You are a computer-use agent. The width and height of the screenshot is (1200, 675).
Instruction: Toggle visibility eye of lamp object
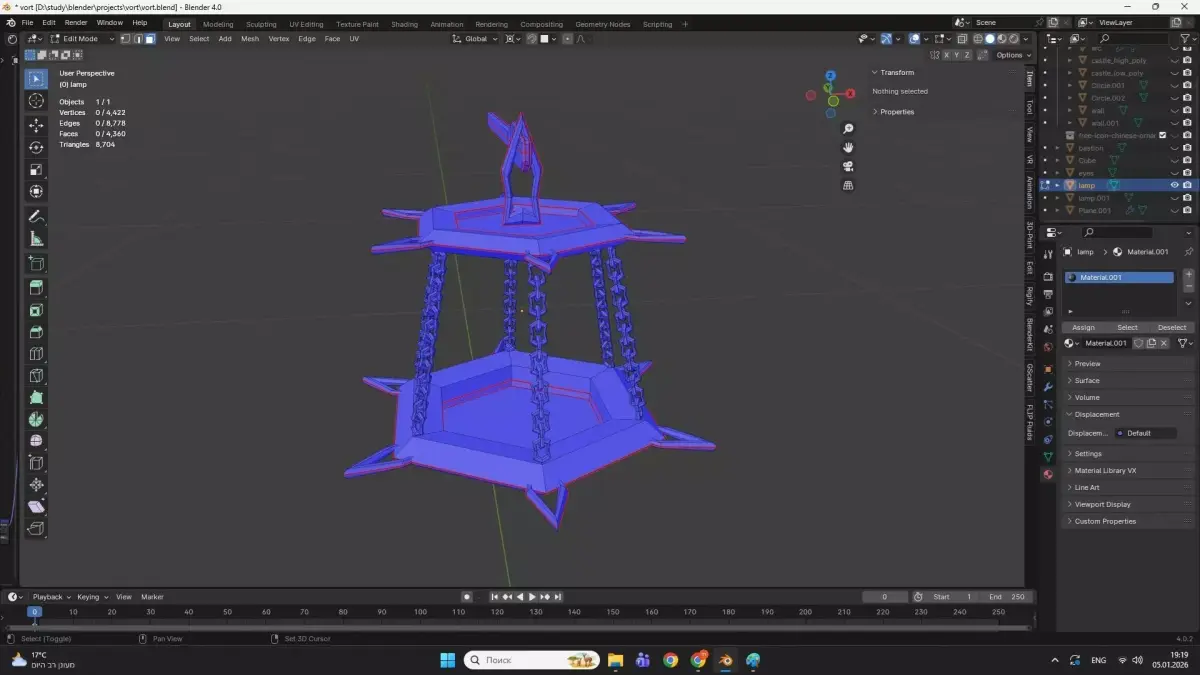(x=1174, y=185)
